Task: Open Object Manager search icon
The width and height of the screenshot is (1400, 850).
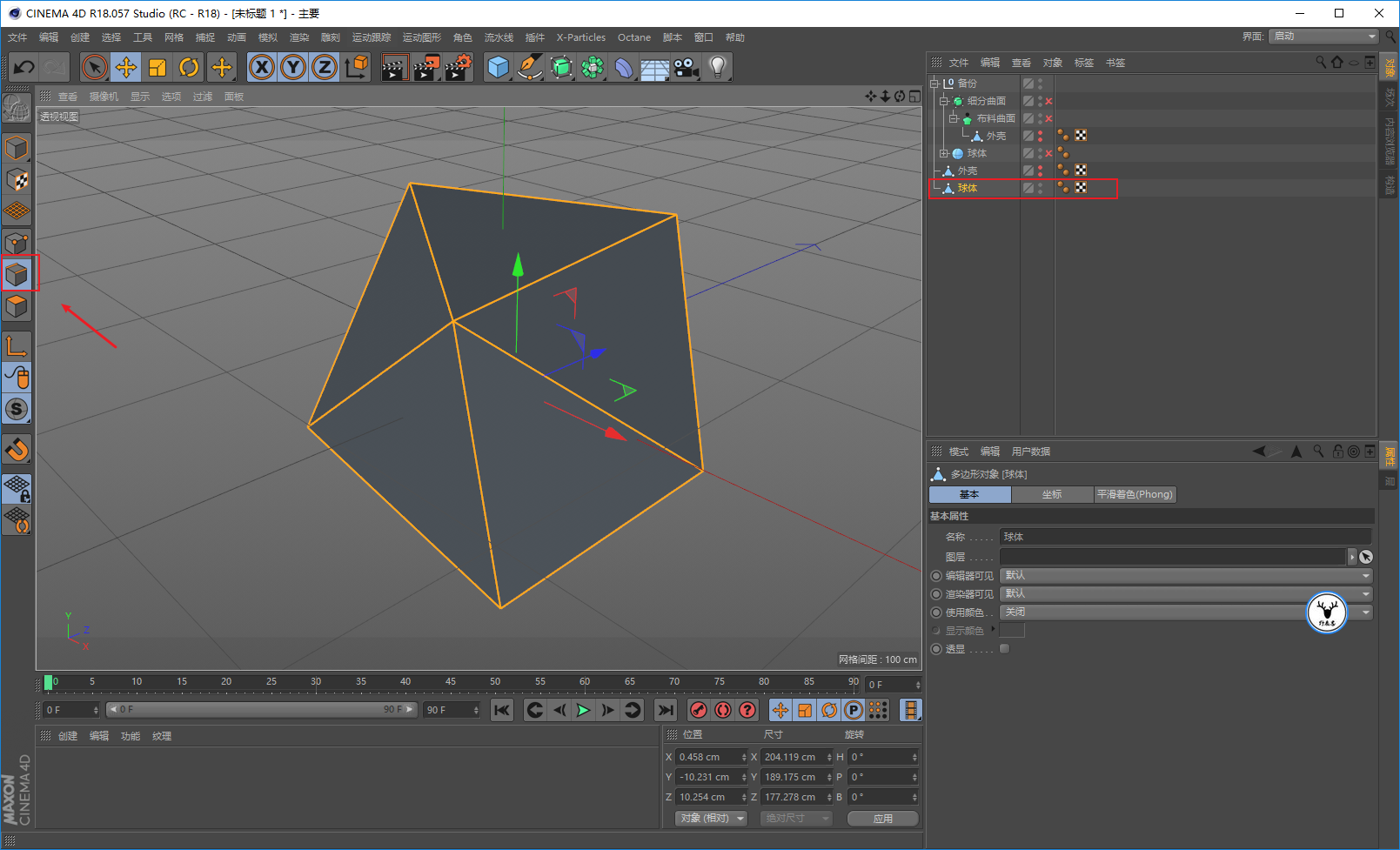Action: pos(1321,62)
